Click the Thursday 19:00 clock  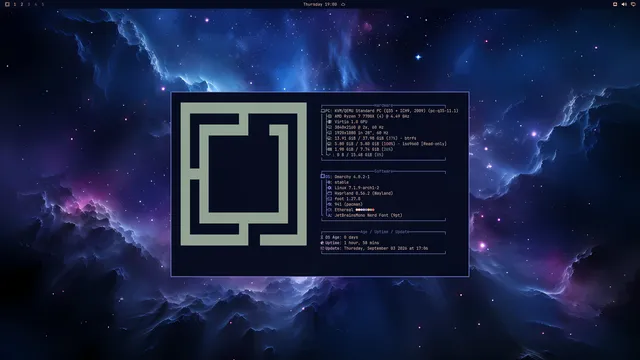[320, 4]
